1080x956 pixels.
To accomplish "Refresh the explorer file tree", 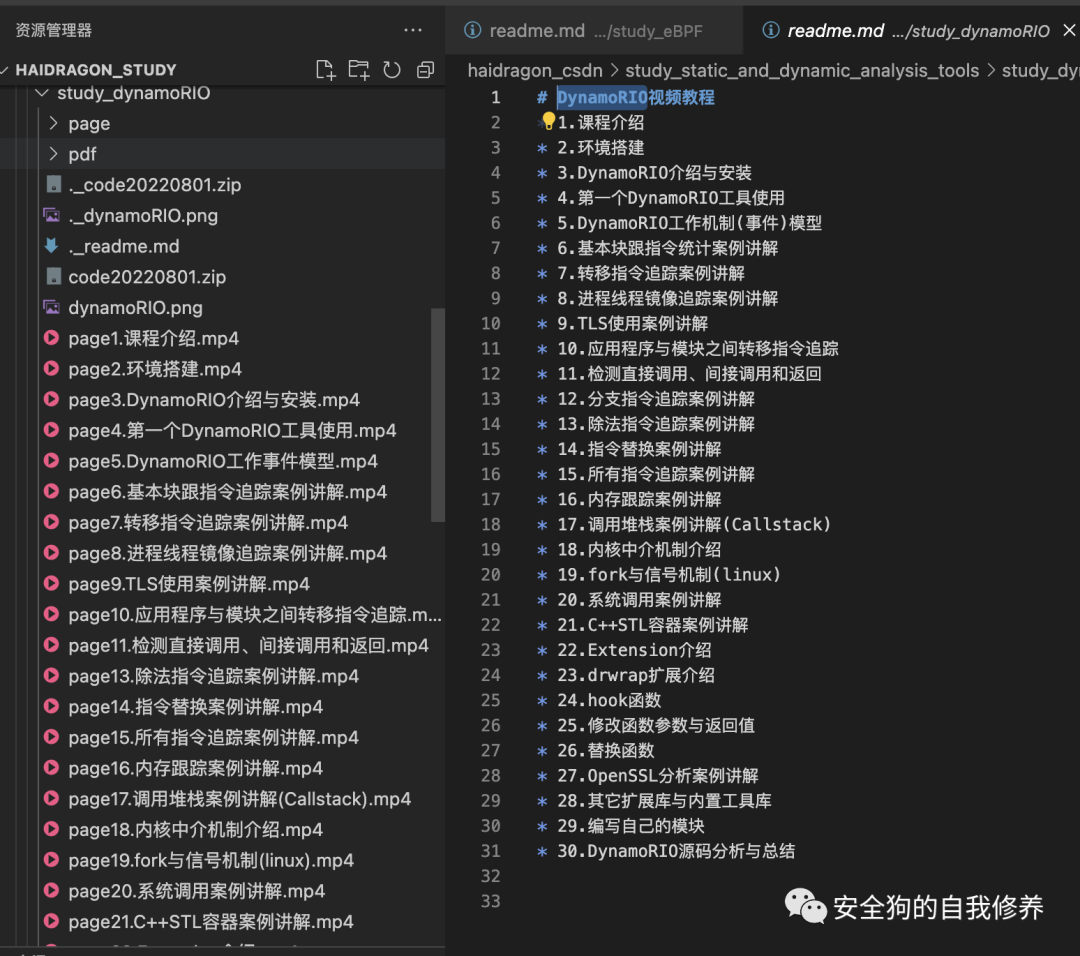I will (x=392, y=70).
